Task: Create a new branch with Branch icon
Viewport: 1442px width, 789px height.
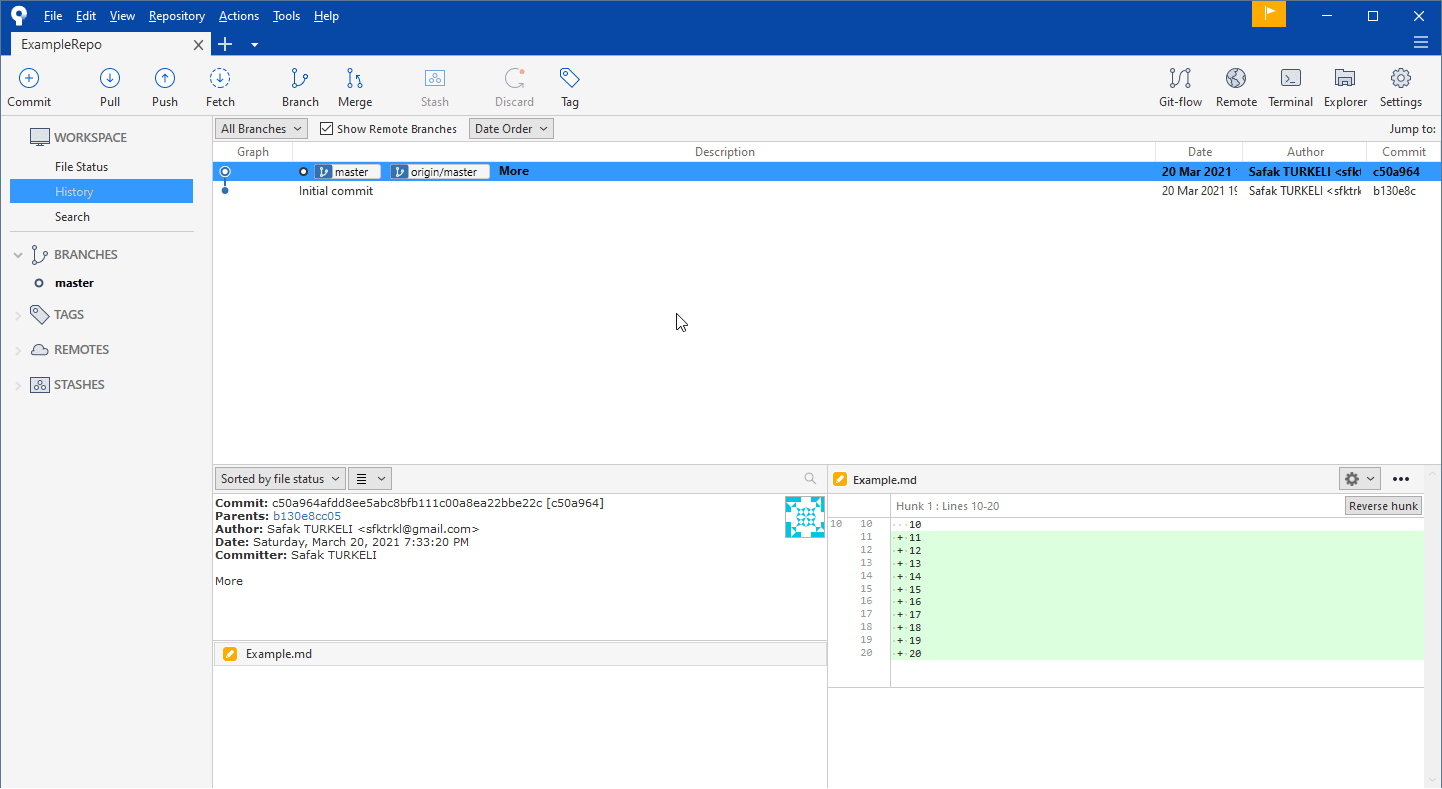Action: (299, 78)
